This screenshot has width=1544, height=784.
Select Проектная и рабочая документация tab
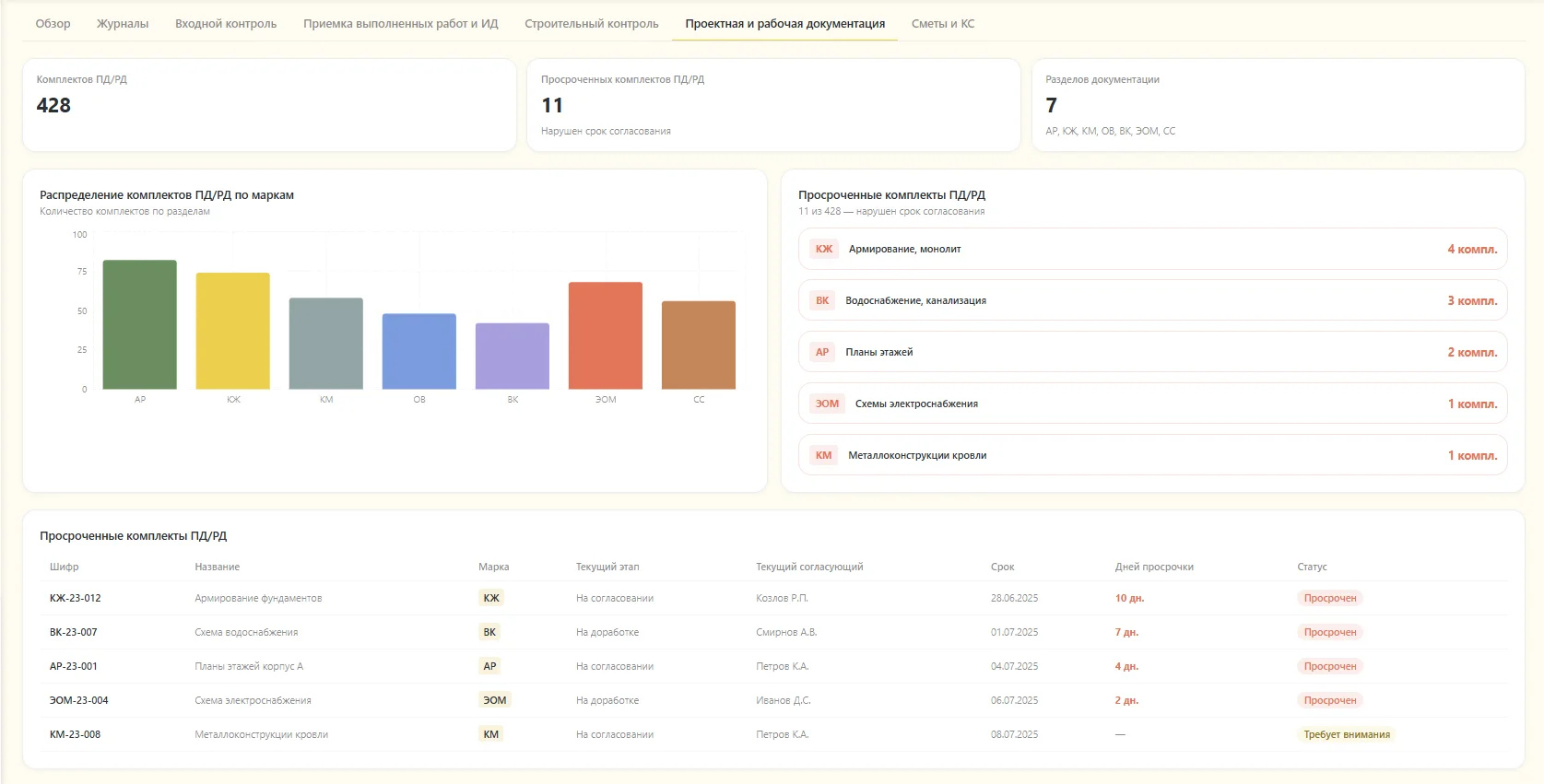(x=785, y=24)
